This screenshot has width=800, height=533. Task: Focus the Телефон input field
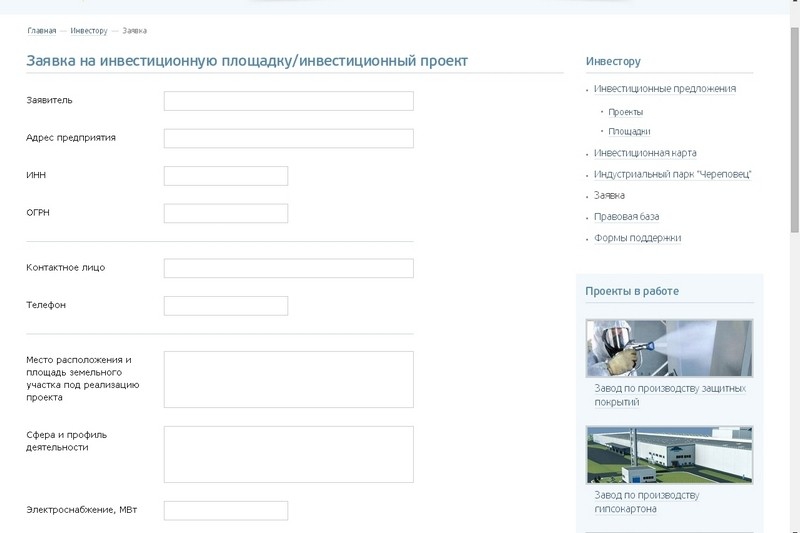[x=225, y=305]
